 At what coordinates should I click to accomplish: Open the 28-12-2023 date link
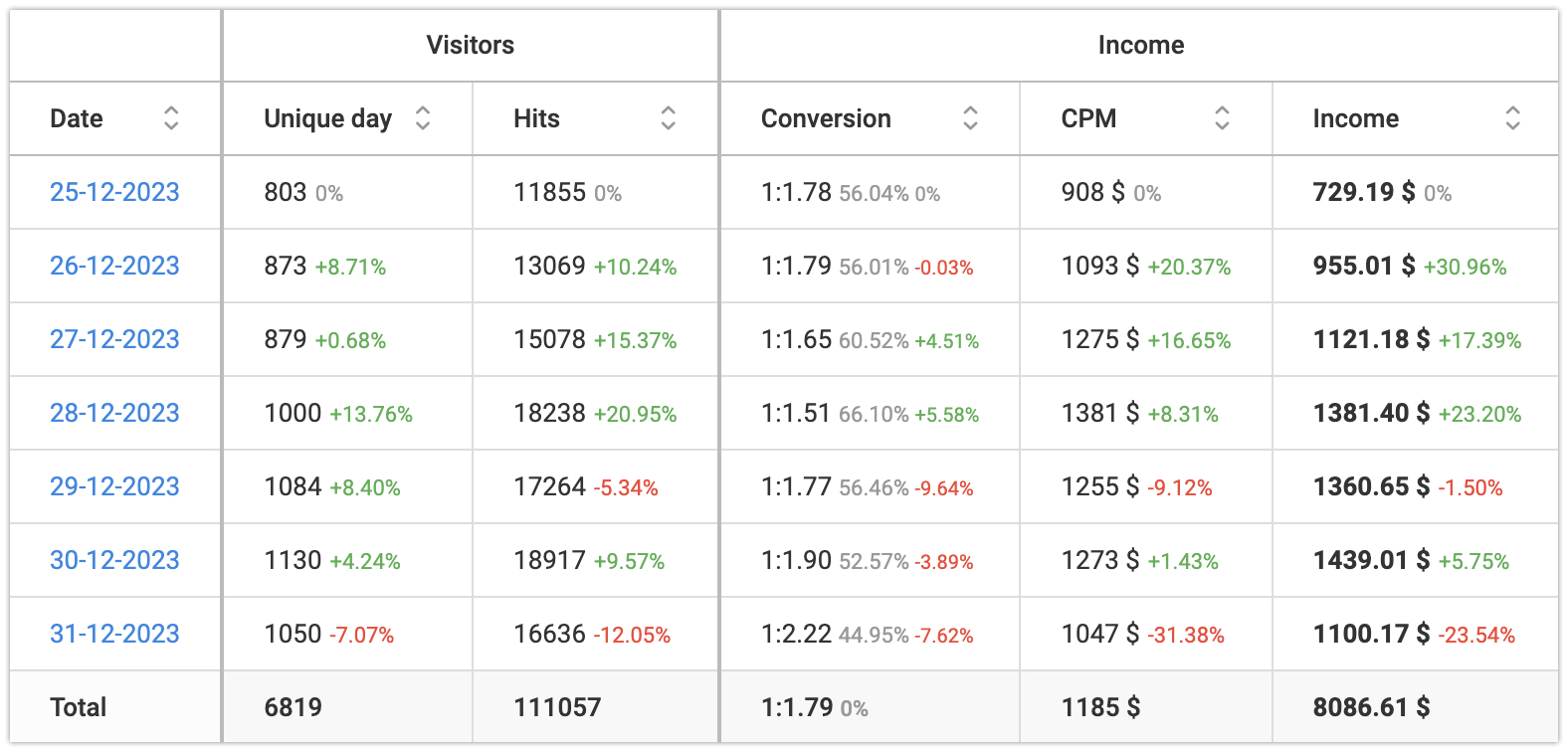click(114, 413)
